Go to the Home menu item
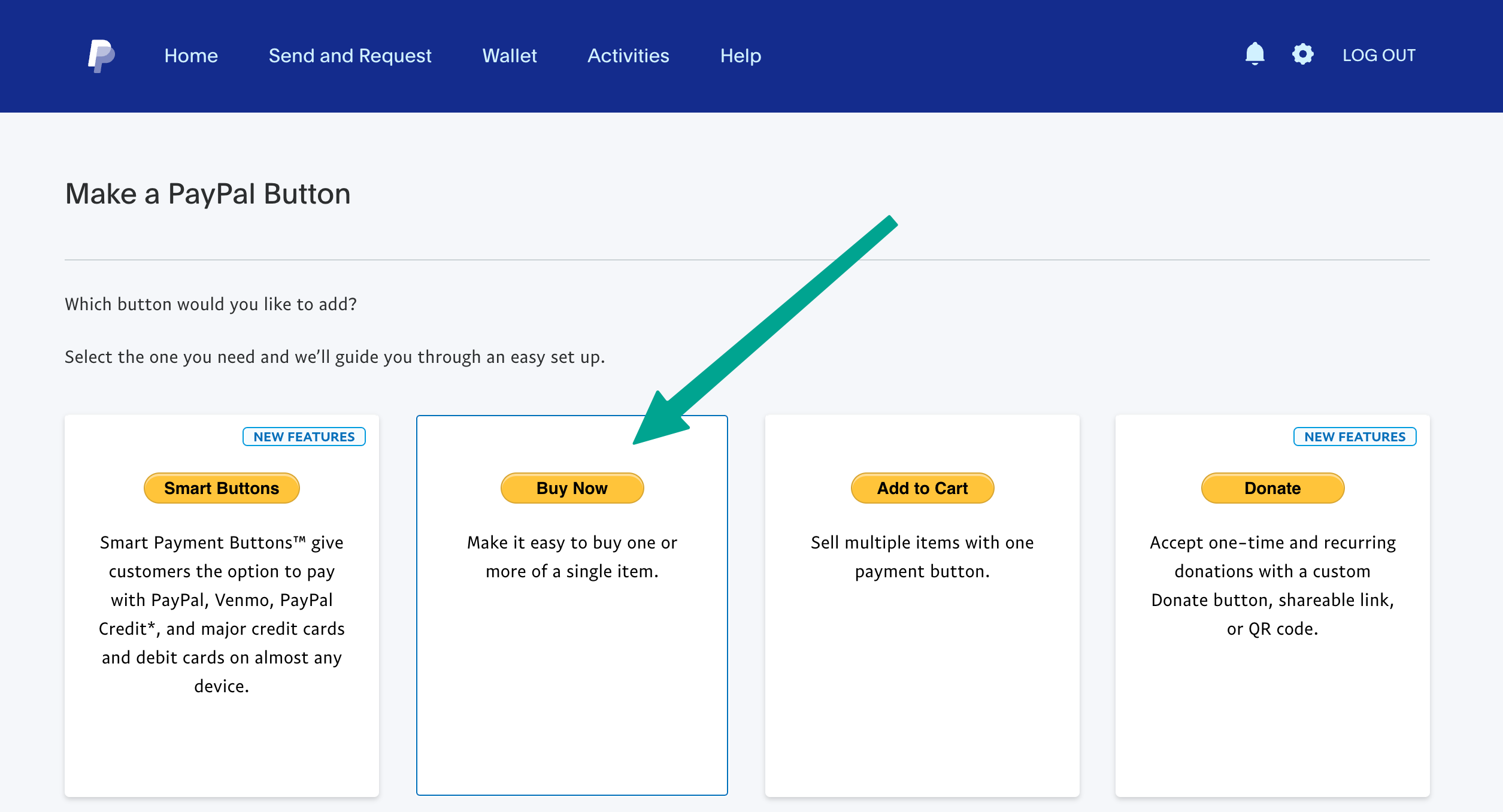 coord(191,56)
